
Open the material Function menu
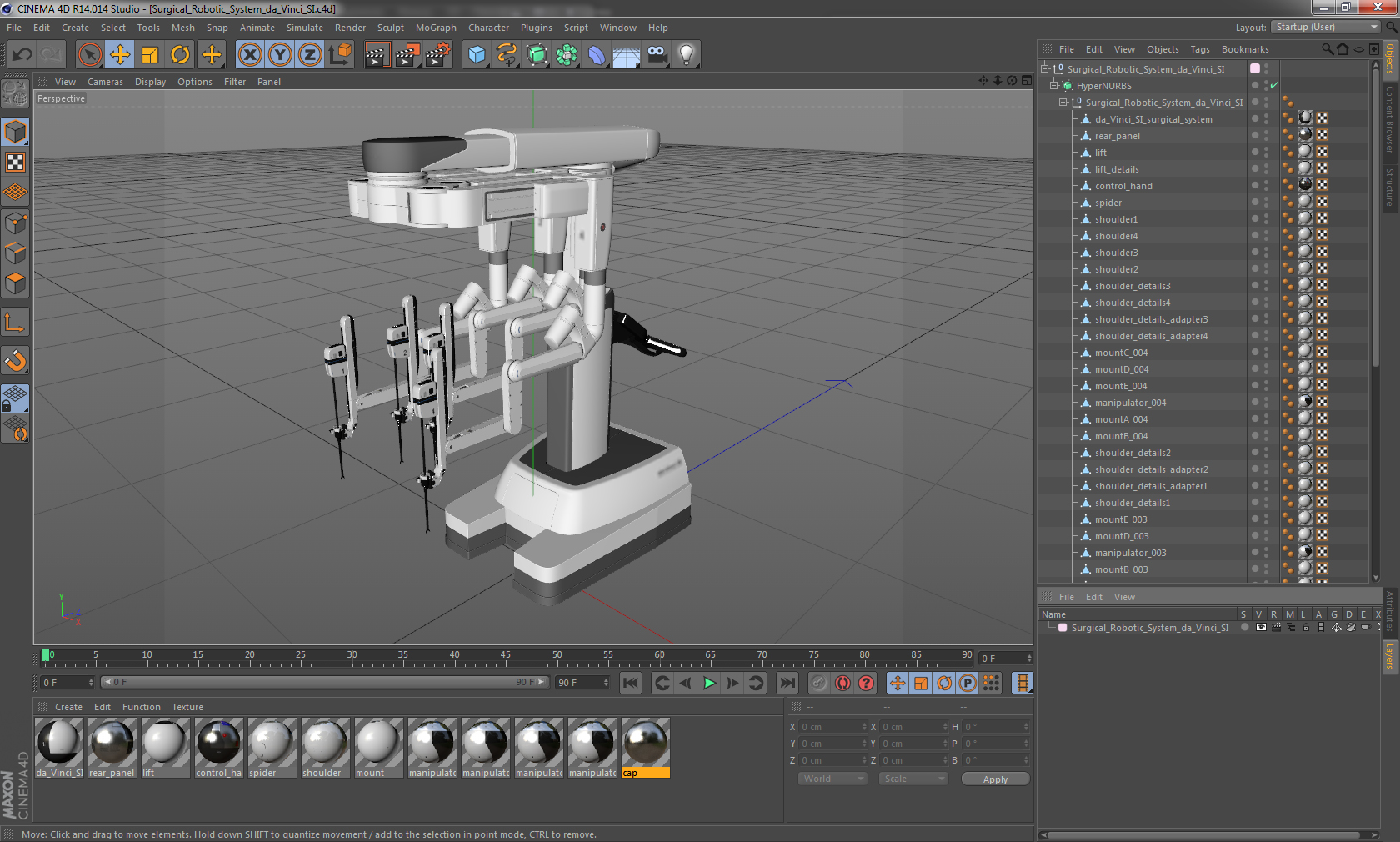(141, 707)
